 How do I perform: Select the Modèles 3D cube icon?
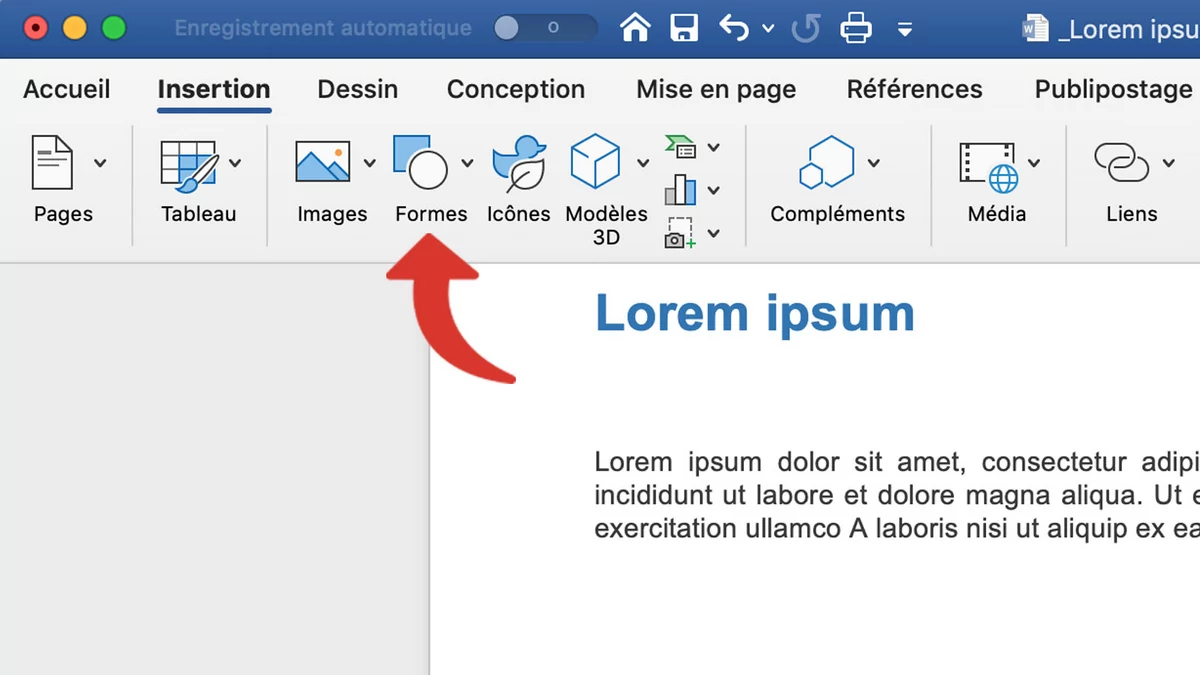coord(595,163)
